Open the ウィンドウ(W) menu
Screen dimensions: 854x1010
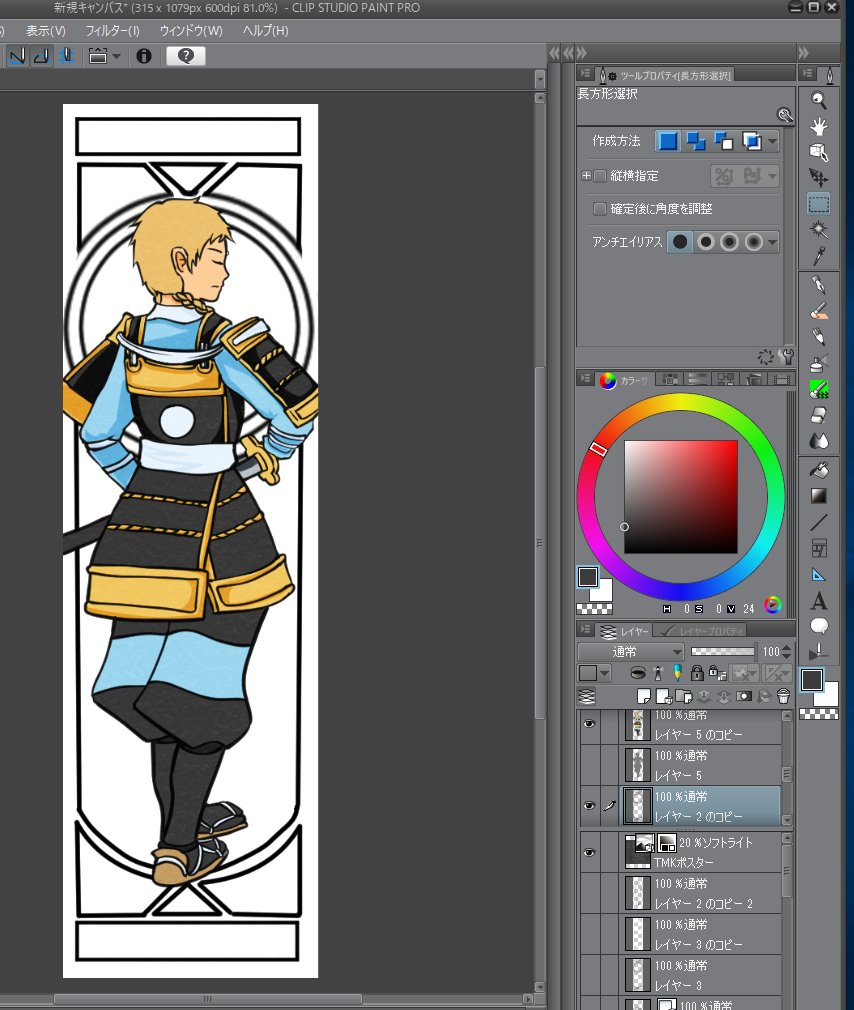click(x=191, y=31)
